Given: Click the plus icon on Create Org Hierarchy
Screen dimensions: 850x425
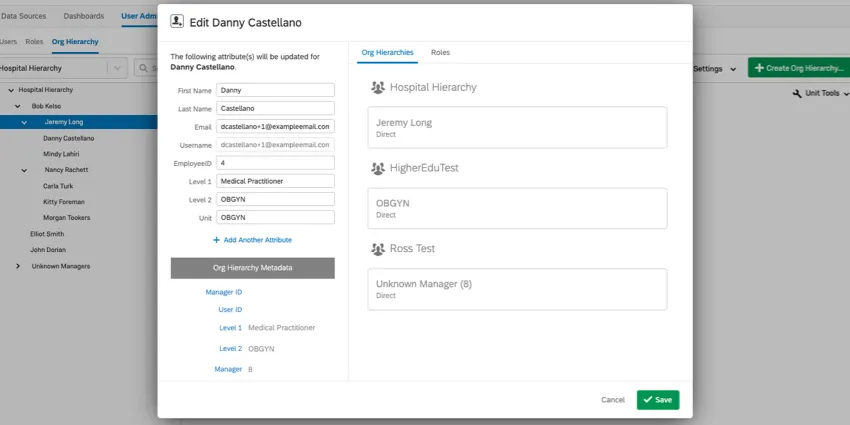Looking at the screenshot, I should pyautogui.click(x=759, y=68).
